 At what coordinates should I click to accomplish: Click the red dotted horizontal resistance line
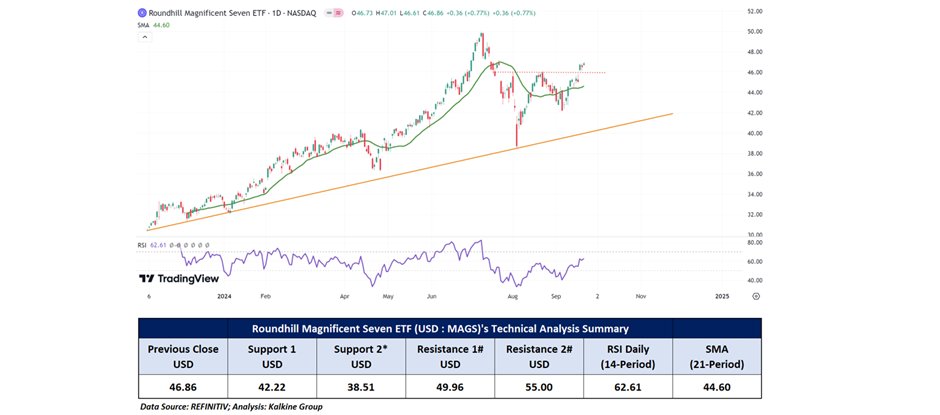point(549,73)
